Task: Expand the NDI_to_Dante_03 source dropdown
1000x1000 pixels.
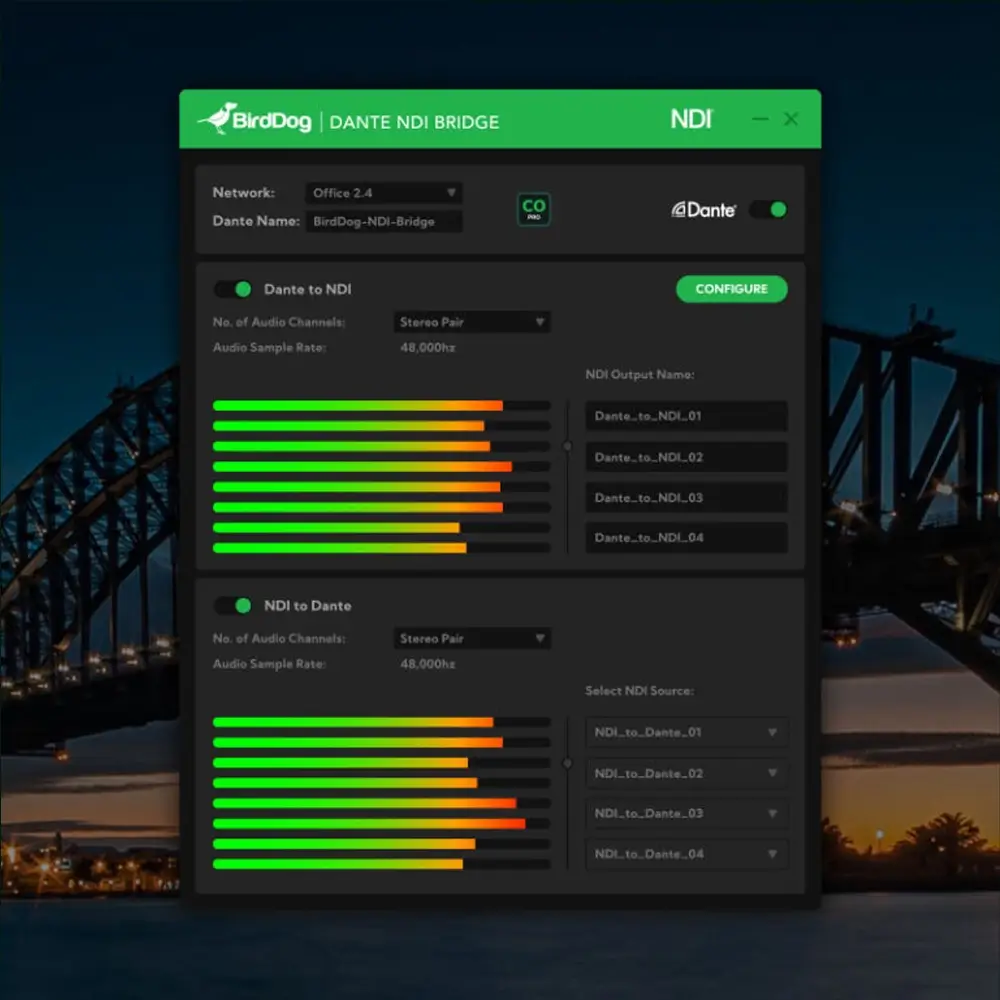Action: point(687,814)
